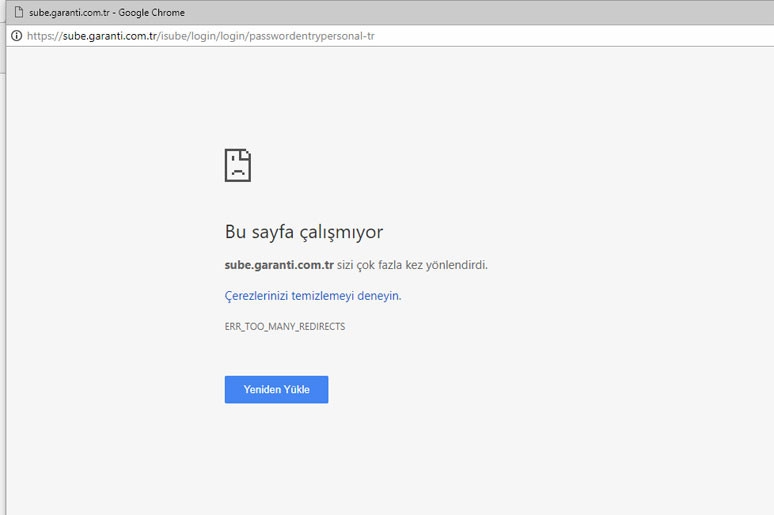Click the Bu sayfa çalışmıyor heading

304,232
